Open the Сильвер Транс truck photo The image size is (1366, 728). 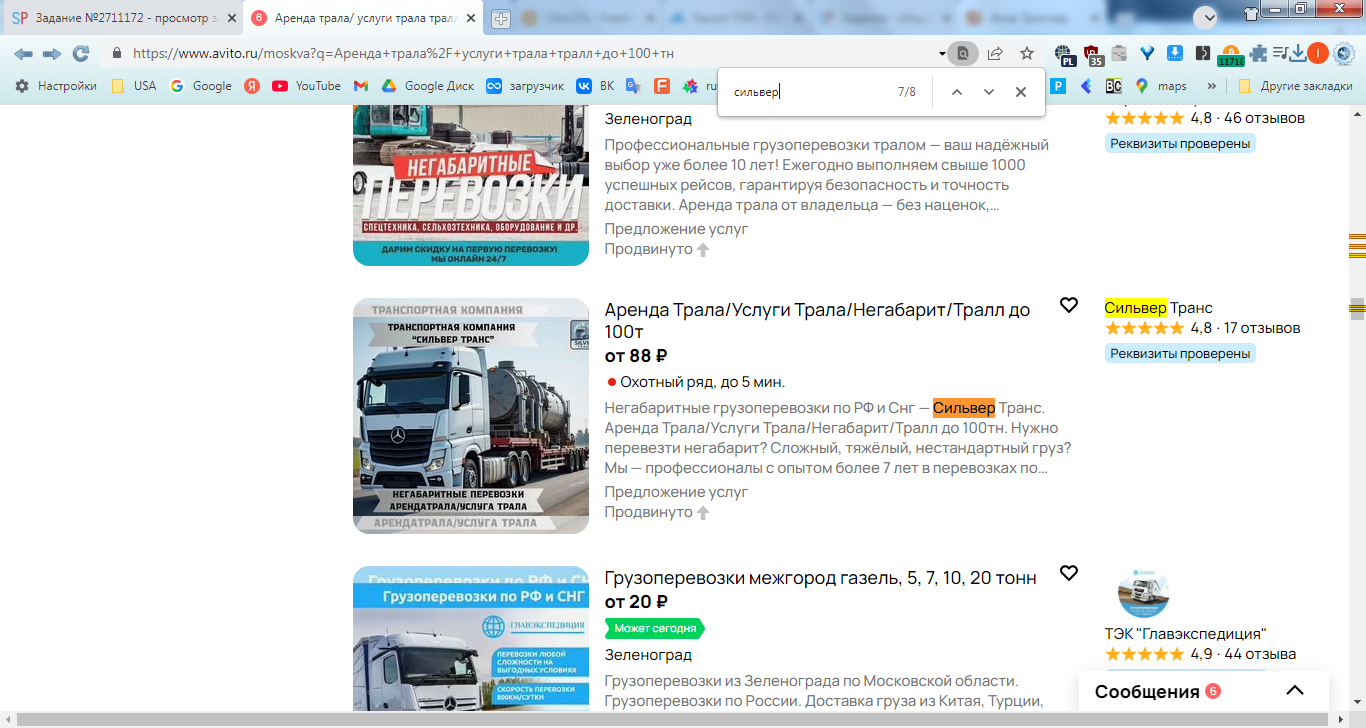[471, 416]
